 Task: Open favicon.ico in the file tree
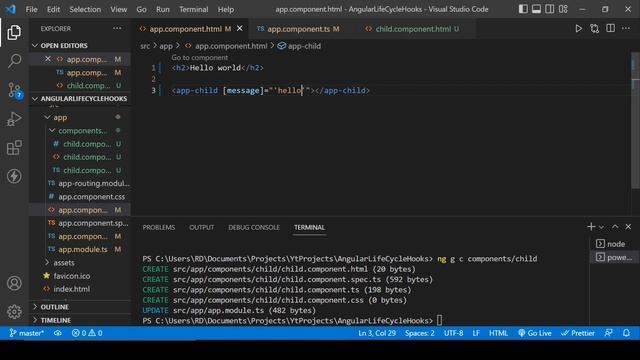click(80, 276)
